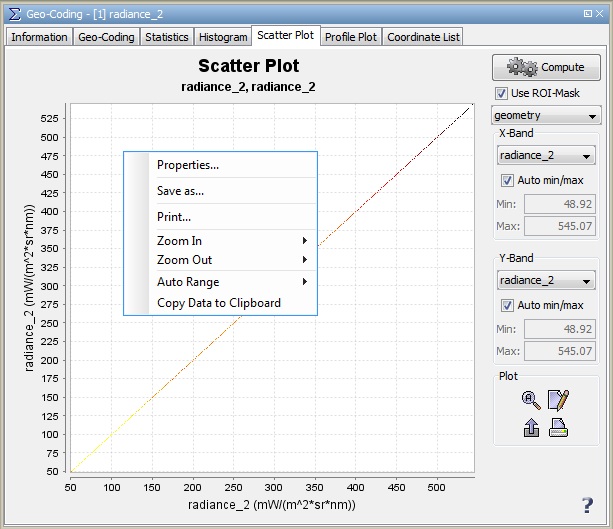The width and height of the screenshot is (613, 529).
Task: Open the X-Band radiance_2 dropdown
Action: [x=545, y=155]
